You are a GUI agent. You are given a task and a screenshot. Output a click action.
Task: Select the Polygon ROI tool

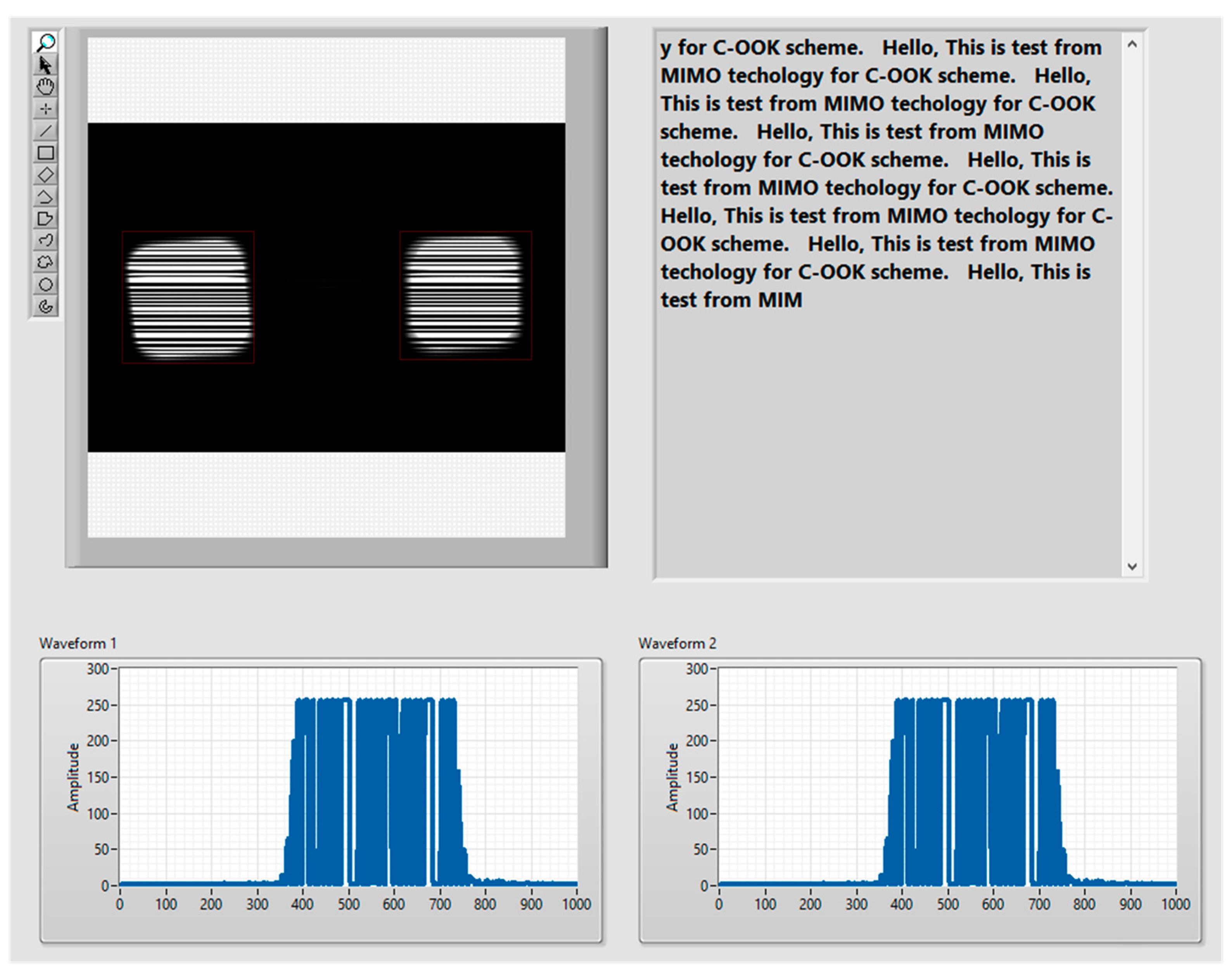(x=46, y=218)
